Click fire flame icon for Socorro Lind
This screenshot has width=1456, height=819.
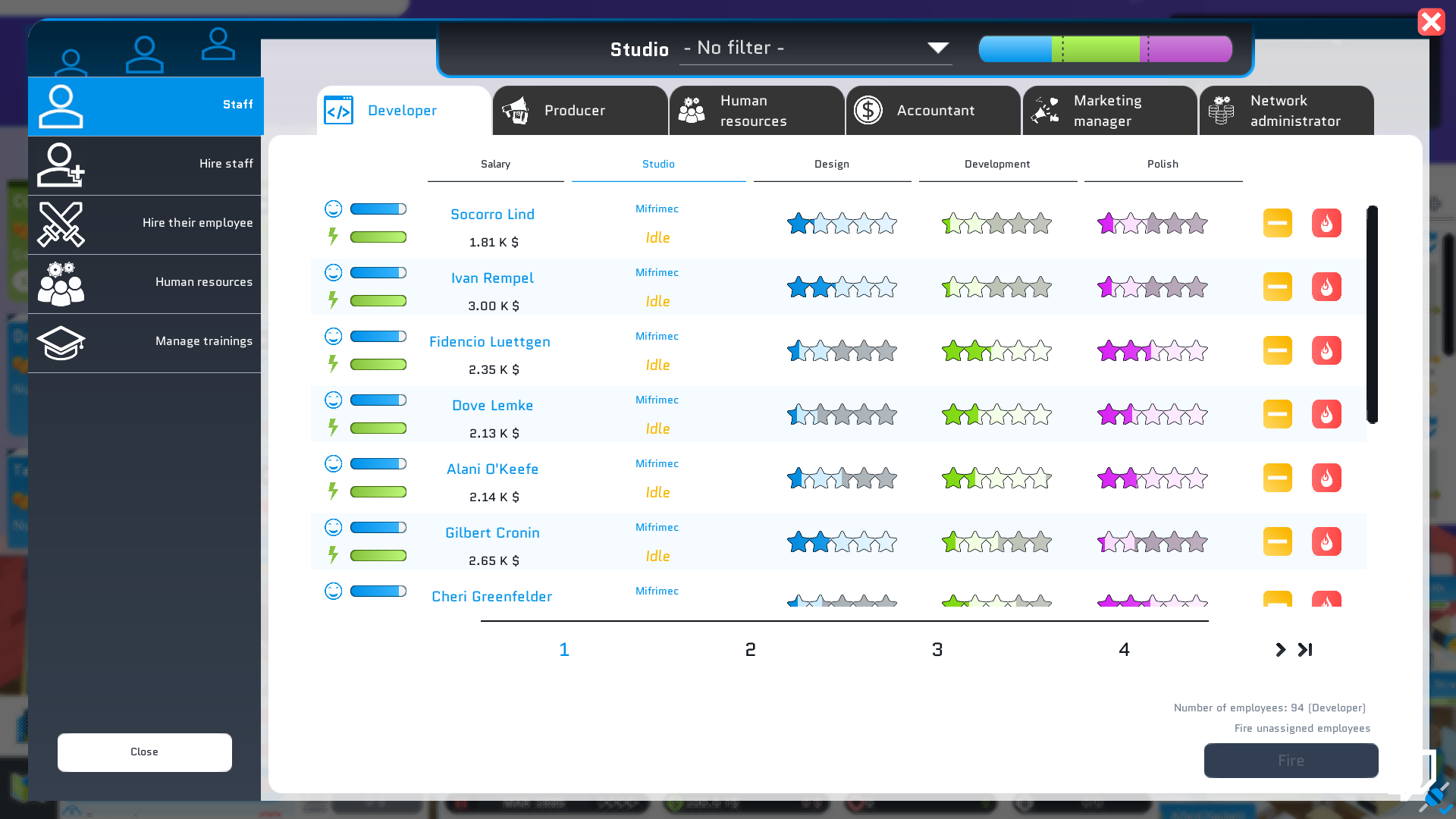(1326, 223)
